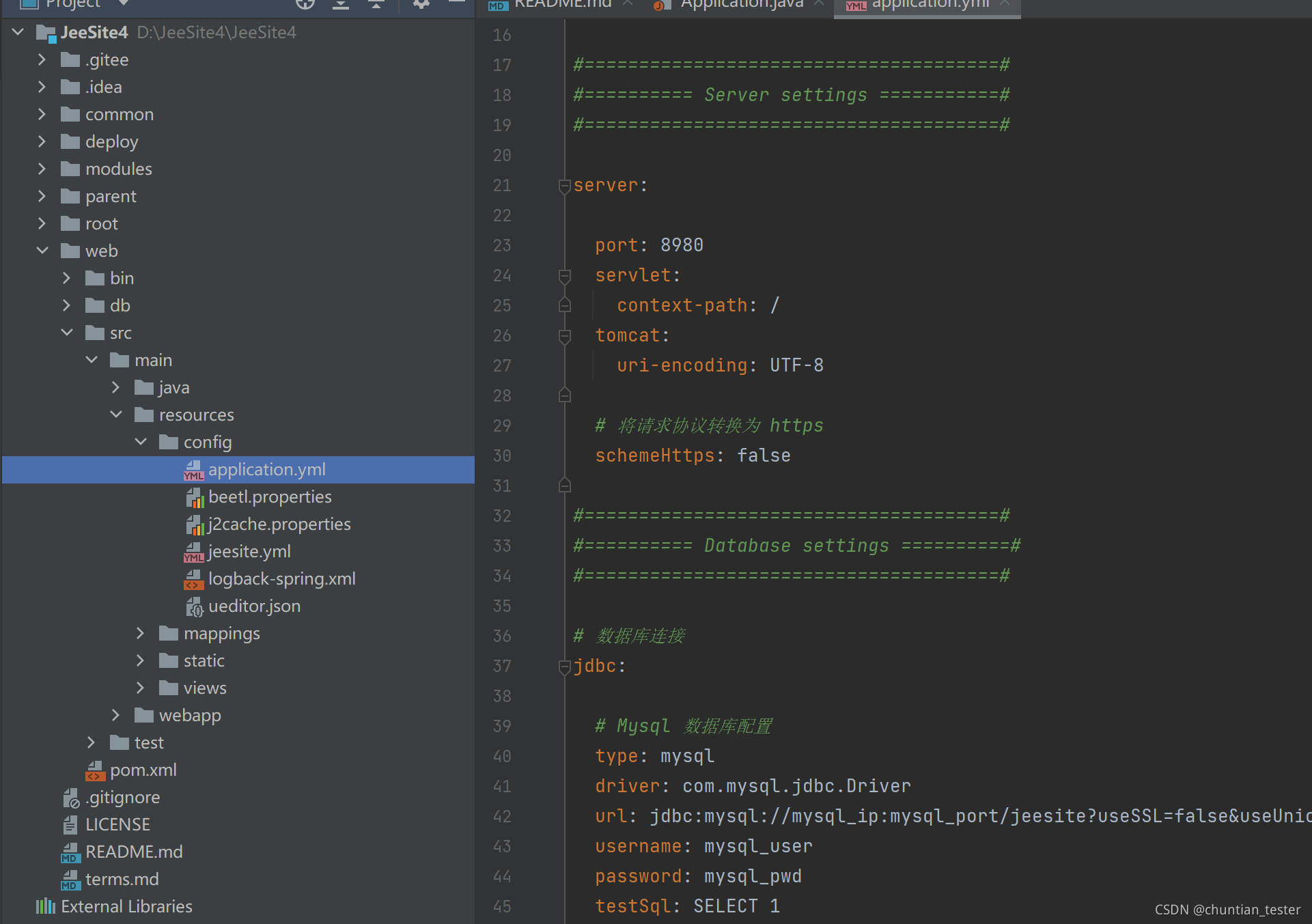Click the Expand All toolbar icon

[340, 4]
